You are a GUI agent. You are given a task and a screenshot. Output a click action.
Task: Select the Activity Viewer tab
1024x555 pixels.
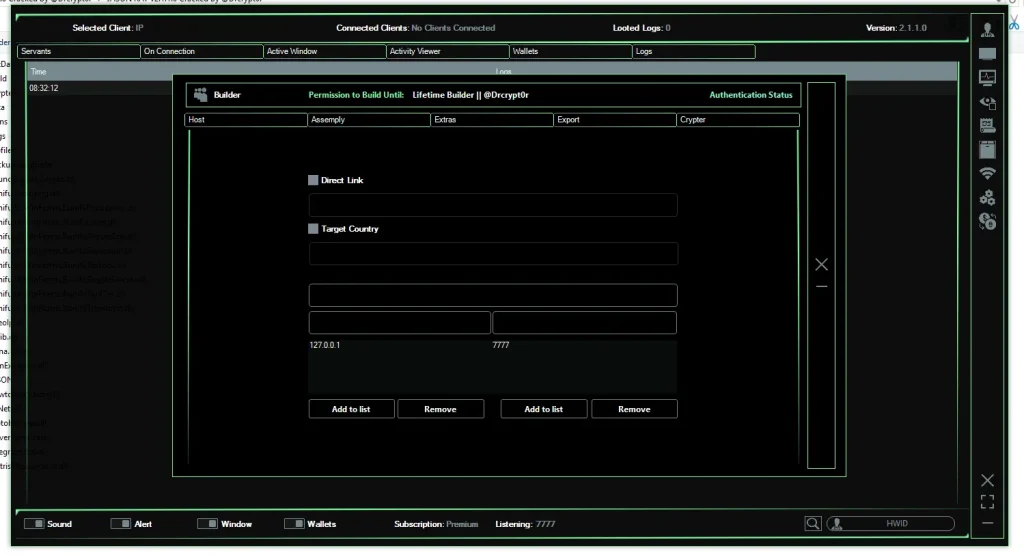click(447, 51)
